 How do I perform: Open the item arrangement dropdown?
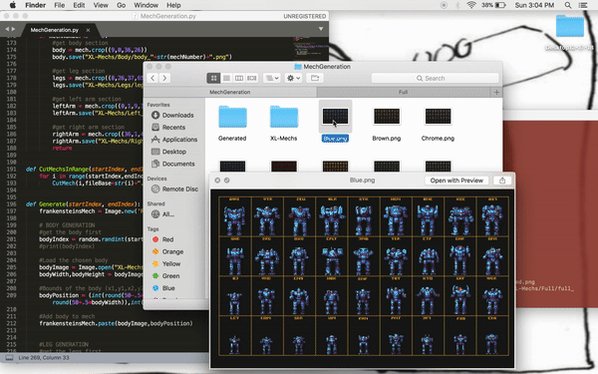coord(272,78)
